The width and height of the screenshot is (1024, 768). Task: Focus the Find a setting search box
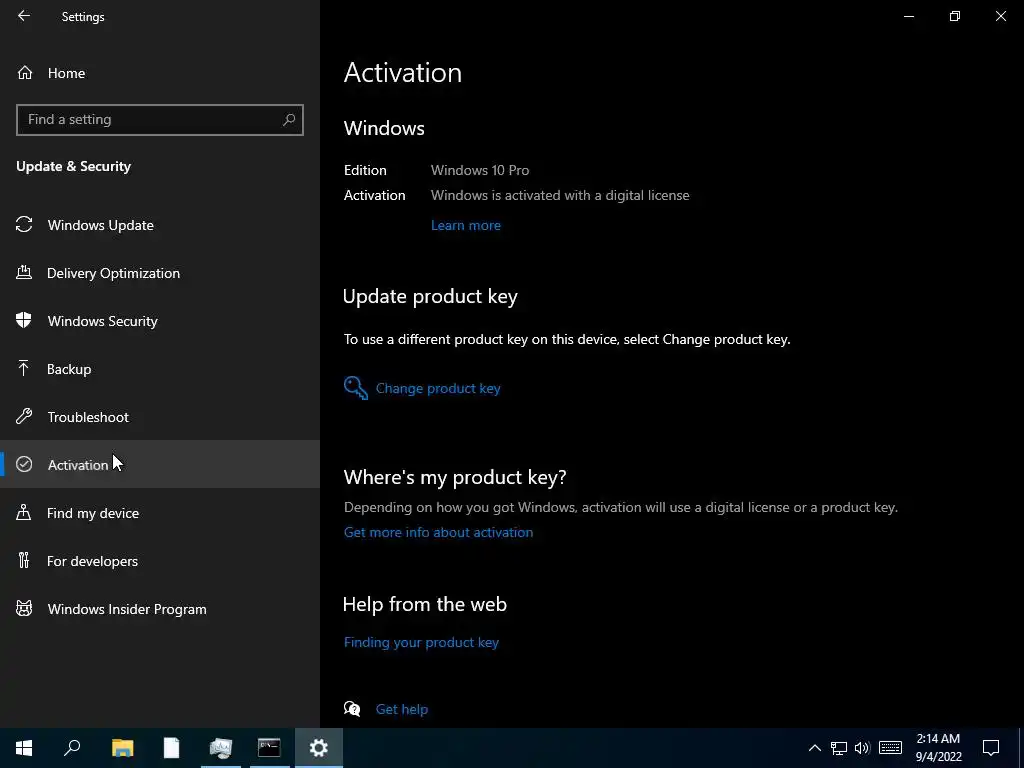tap(160, 120)
